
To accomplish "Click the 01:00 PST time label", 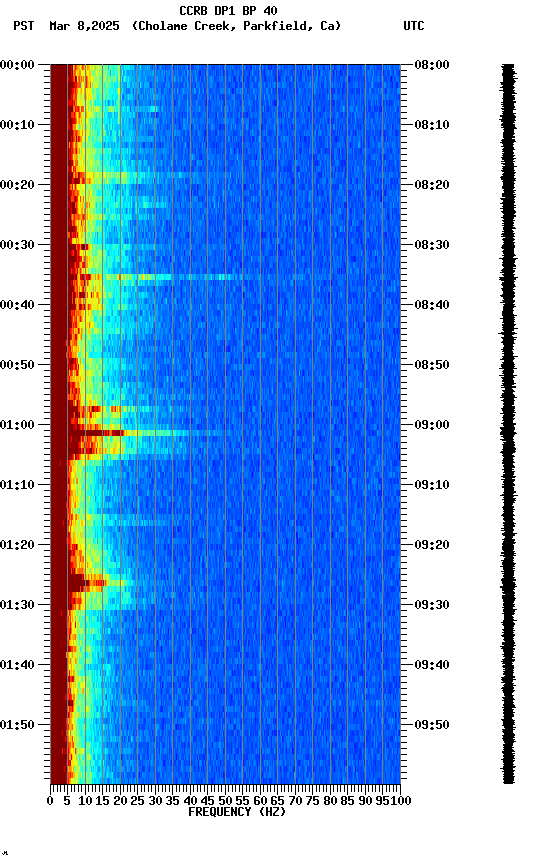I will [17, 425].
